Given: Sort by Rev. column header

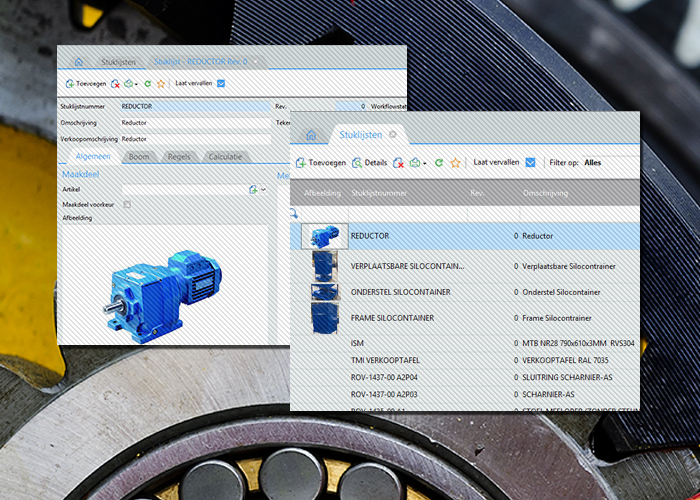Looking at the screenshot, I should coord(477,193).
